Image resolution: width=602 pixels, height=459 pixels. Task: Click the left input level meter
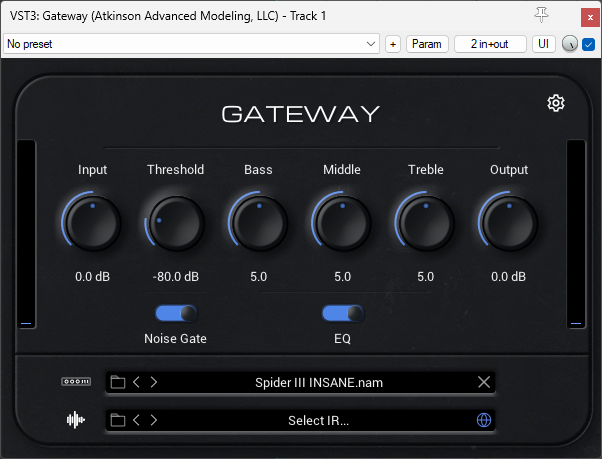[x=26, y=234]
